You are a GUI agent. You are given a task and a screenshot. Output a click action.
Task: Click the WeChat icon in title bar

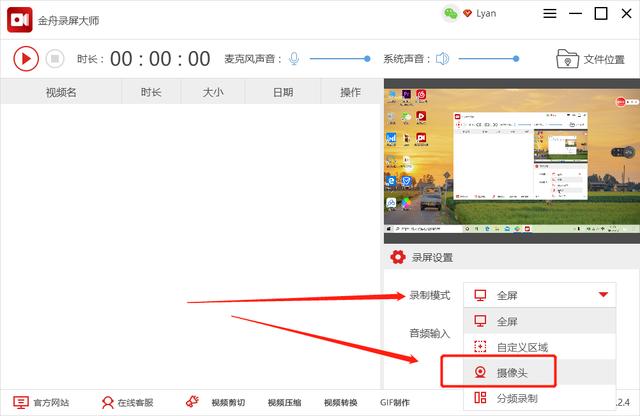point(451,13)
